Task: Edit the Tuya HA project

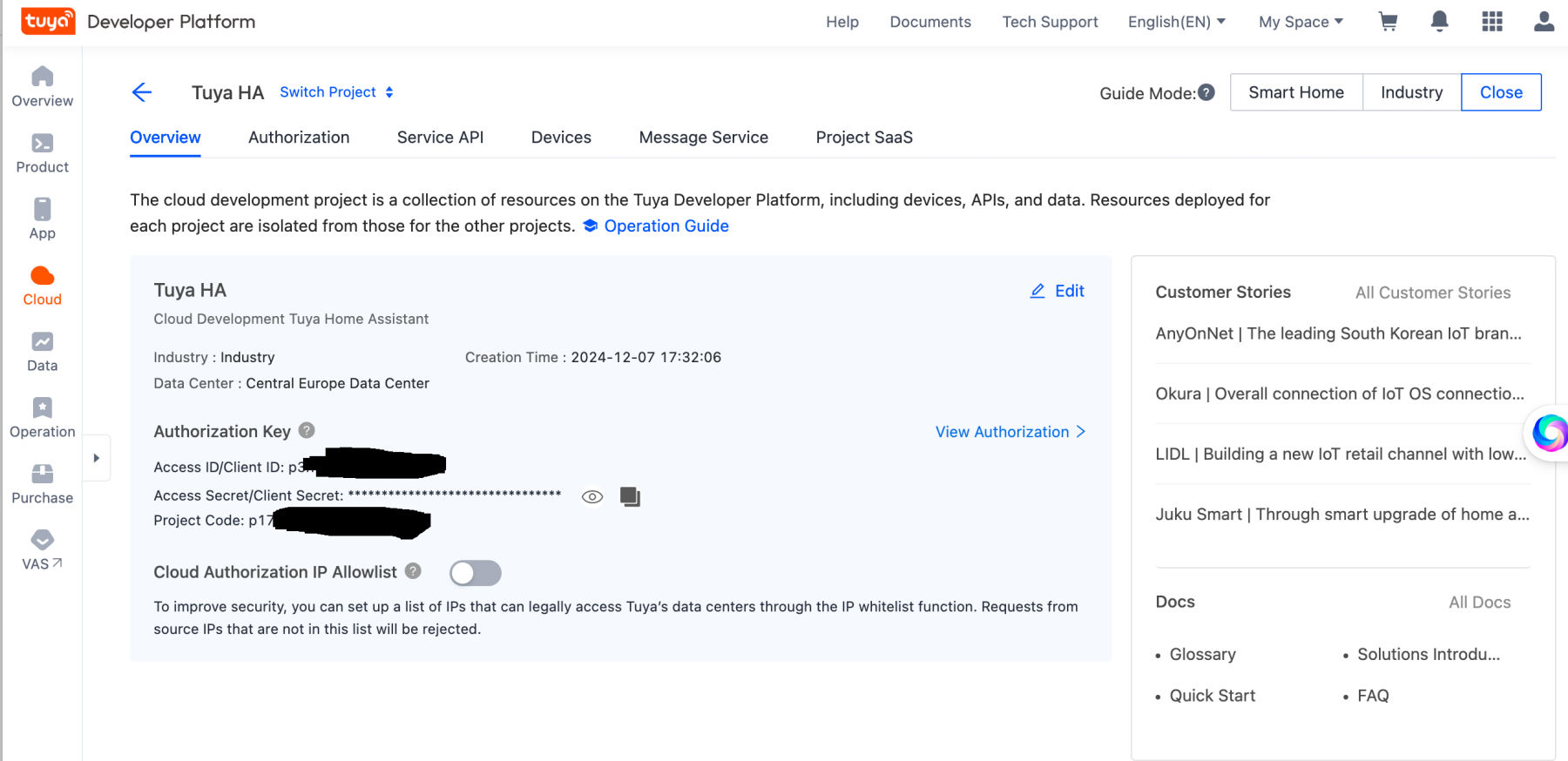Action: pos(1058,291)
